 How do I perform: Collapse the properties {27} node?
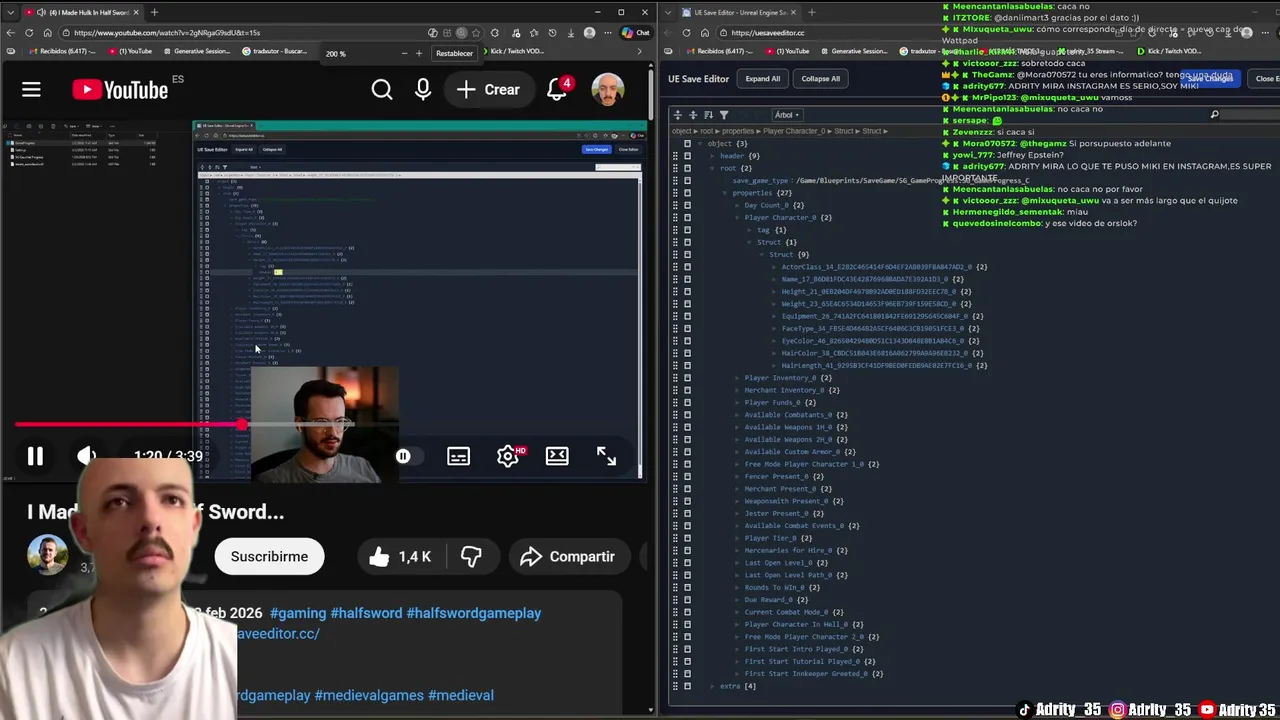tap(725, 193)
